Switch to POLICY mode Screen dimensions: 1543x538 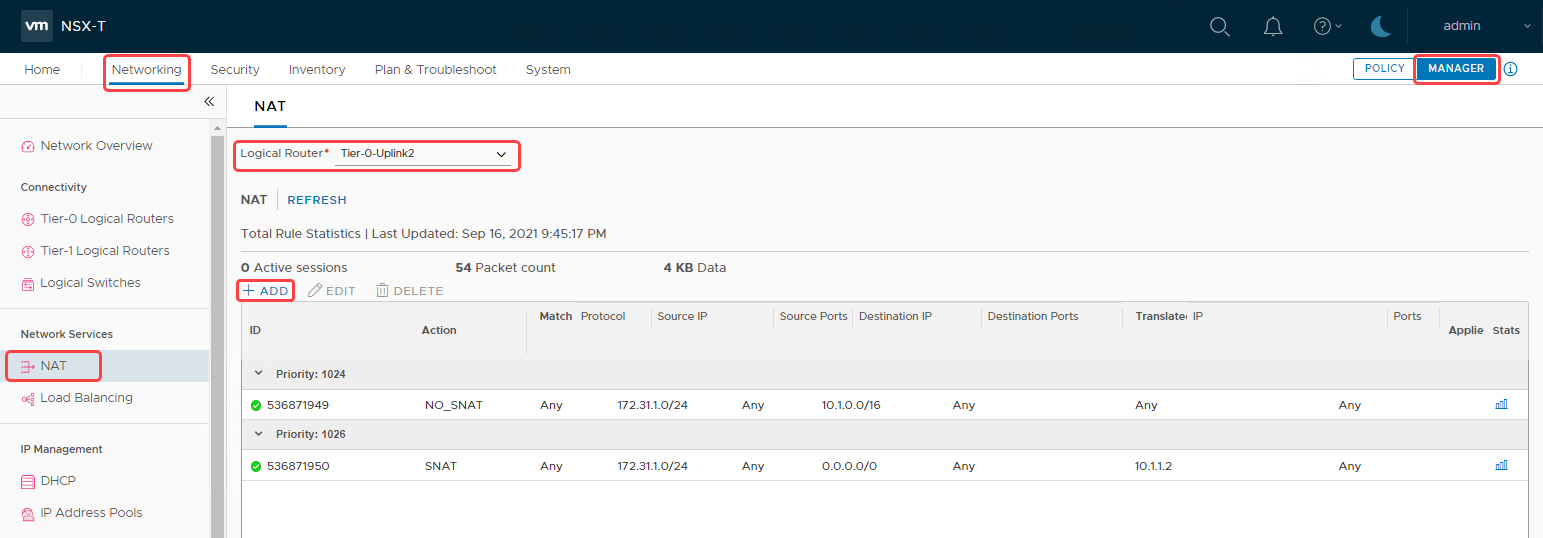coord(1384,68)
